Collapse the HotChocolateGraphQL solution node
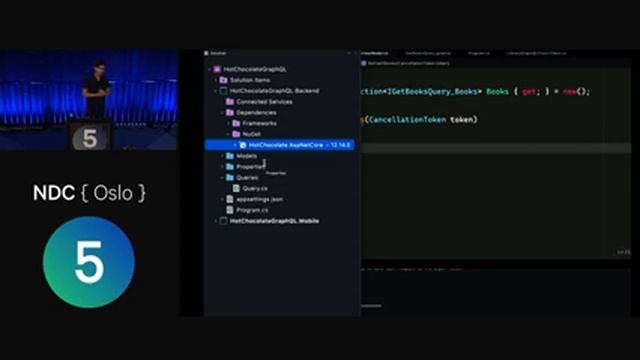640x360 pixels. click(x=210, y=69)
